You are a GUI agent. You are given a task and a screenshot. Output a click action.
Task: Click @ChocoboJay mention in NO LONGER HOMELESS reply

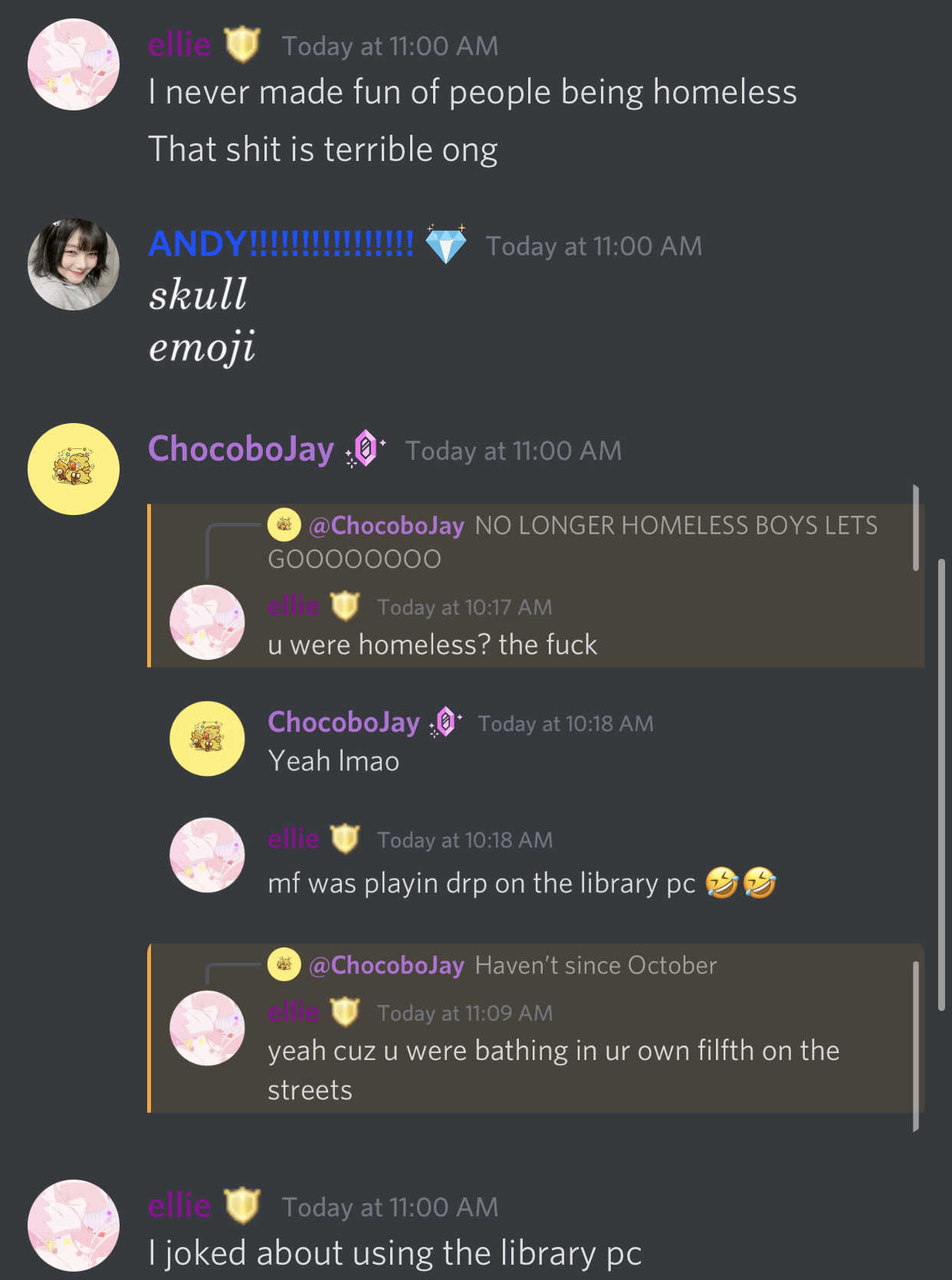(x=386, y=525)
